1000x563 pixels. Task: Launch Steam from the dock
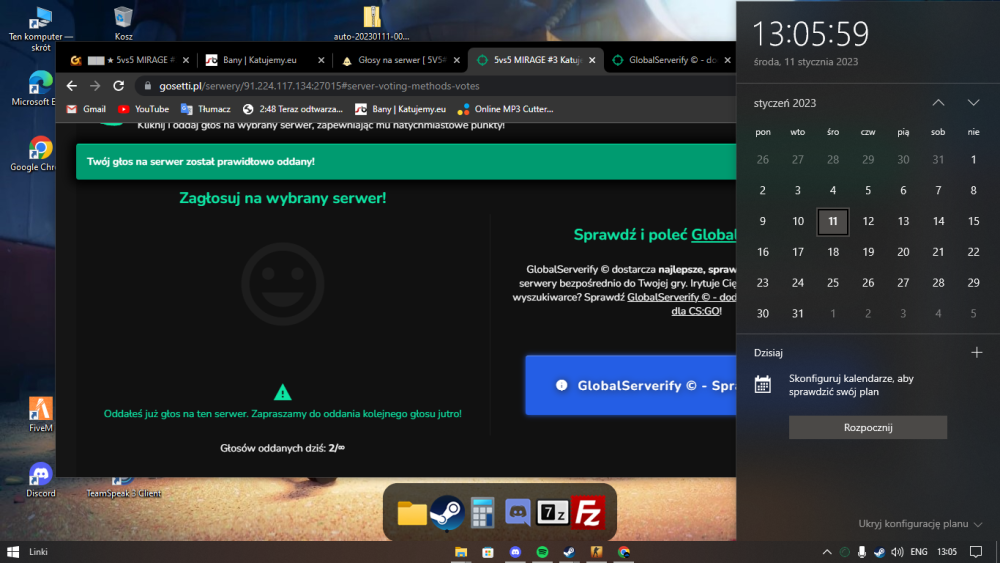[x=446, y=513]
